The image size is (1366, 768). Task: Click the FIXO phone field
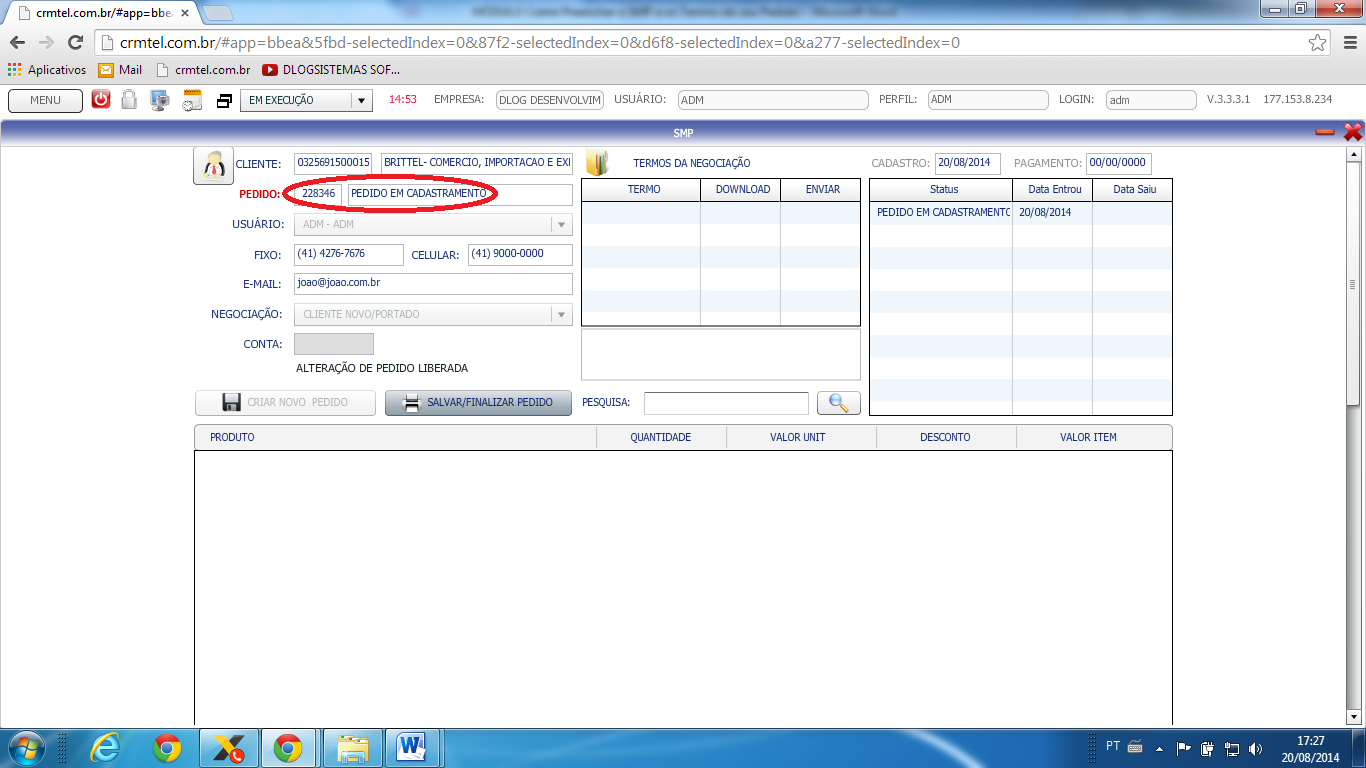pyautogui.click(x=349, y=255)
